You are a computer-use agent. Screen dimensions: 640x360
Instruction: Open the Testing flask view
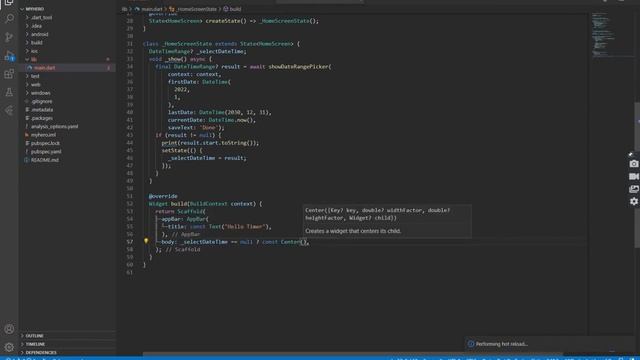tap(9, 92)
